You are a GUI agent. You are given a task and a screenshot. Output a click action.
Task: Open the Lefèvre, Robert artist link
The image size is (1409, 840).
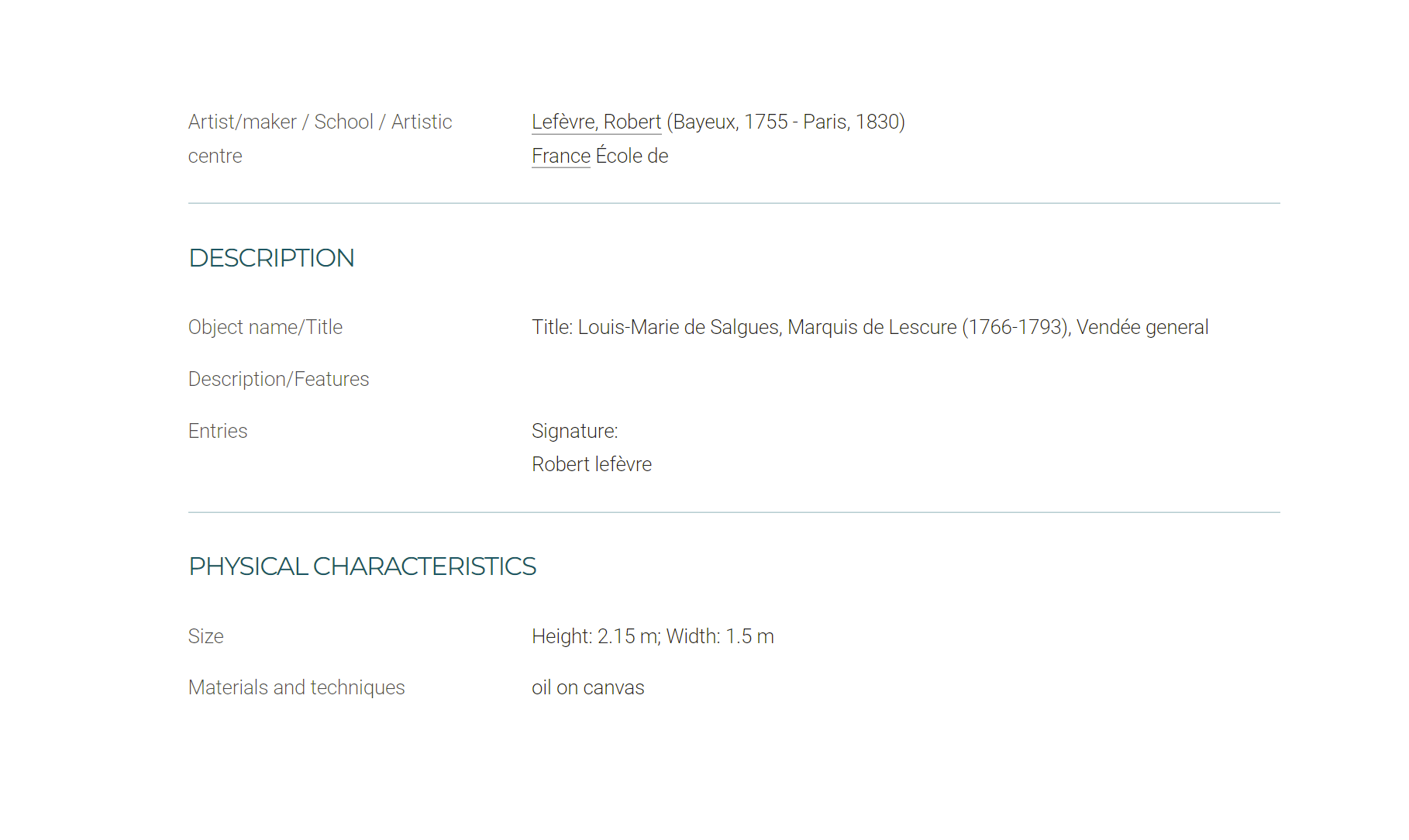click(x=596, y=122)
